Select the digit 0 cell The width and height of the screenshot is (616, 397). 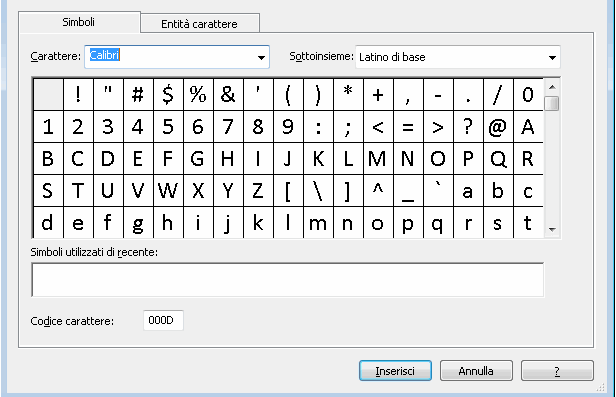[528, 95]
